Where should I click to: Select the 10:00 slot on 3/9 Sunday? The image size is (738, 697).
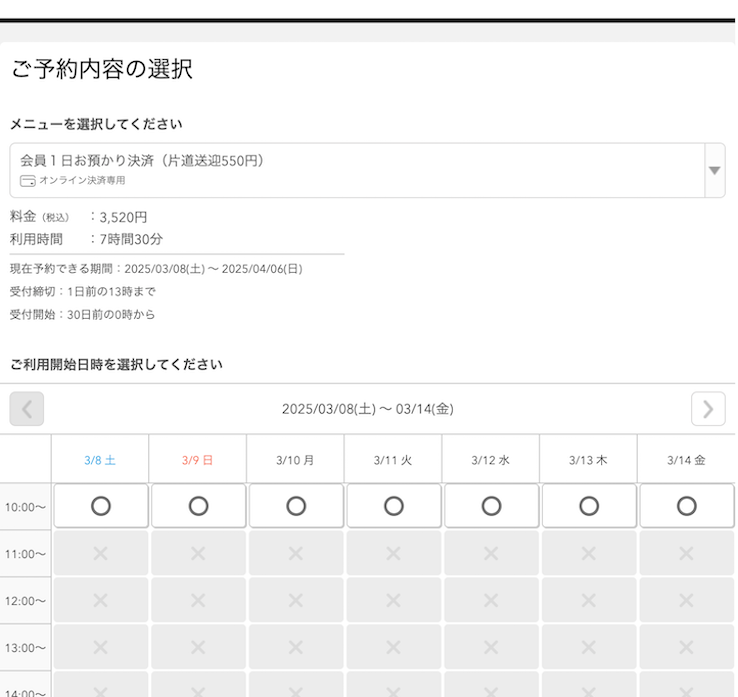click(x=199, y=506)
